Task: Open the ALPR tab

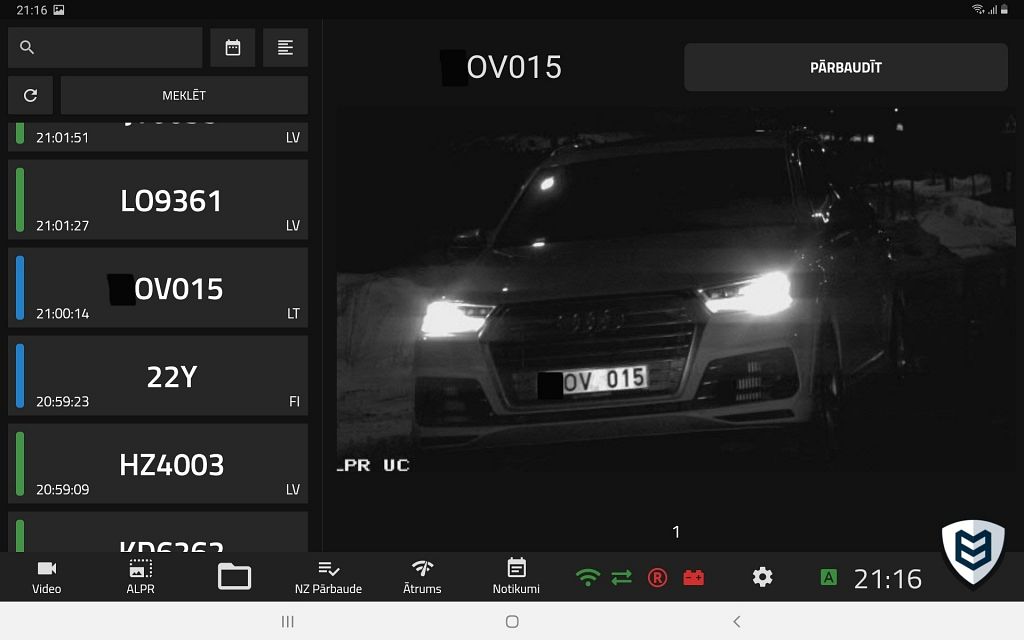Action: [140, 577]
